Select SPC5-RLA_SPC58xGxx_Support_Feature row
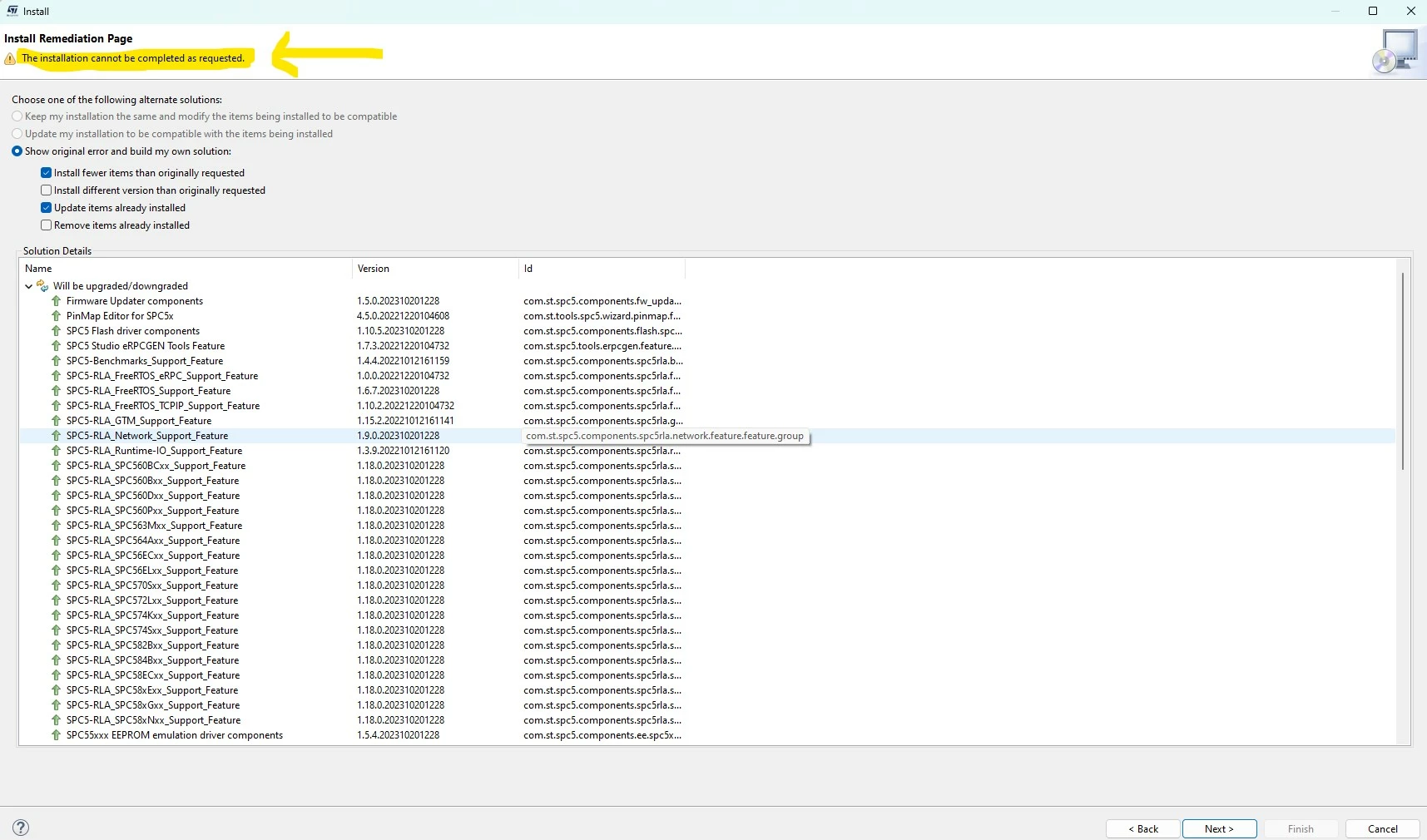Image resolution: width=1427 pixels, height=840 pixels. coord(707,705)
